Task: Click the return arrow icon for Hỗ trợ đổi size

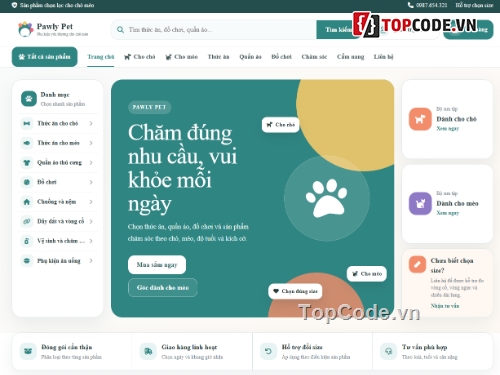Action: click(268, 351)
